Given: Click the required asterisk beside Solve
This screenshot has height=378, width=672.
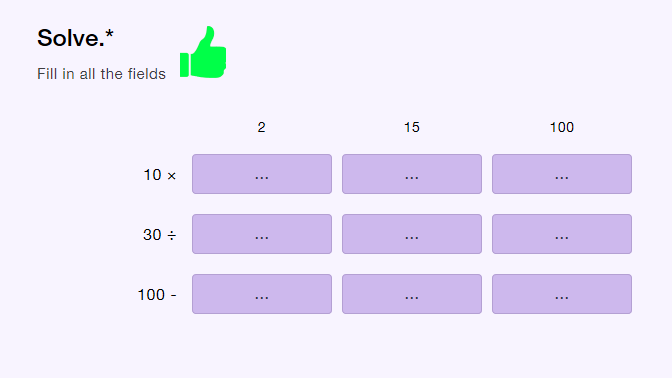Looking at the screenshot, I should coord(110,34).
